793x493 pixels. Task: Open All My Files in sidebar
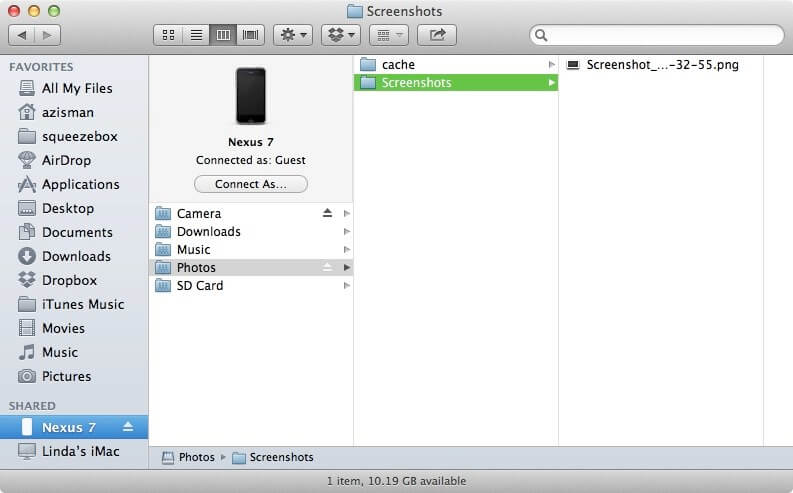pyautogui.click(x=74, y=88)
